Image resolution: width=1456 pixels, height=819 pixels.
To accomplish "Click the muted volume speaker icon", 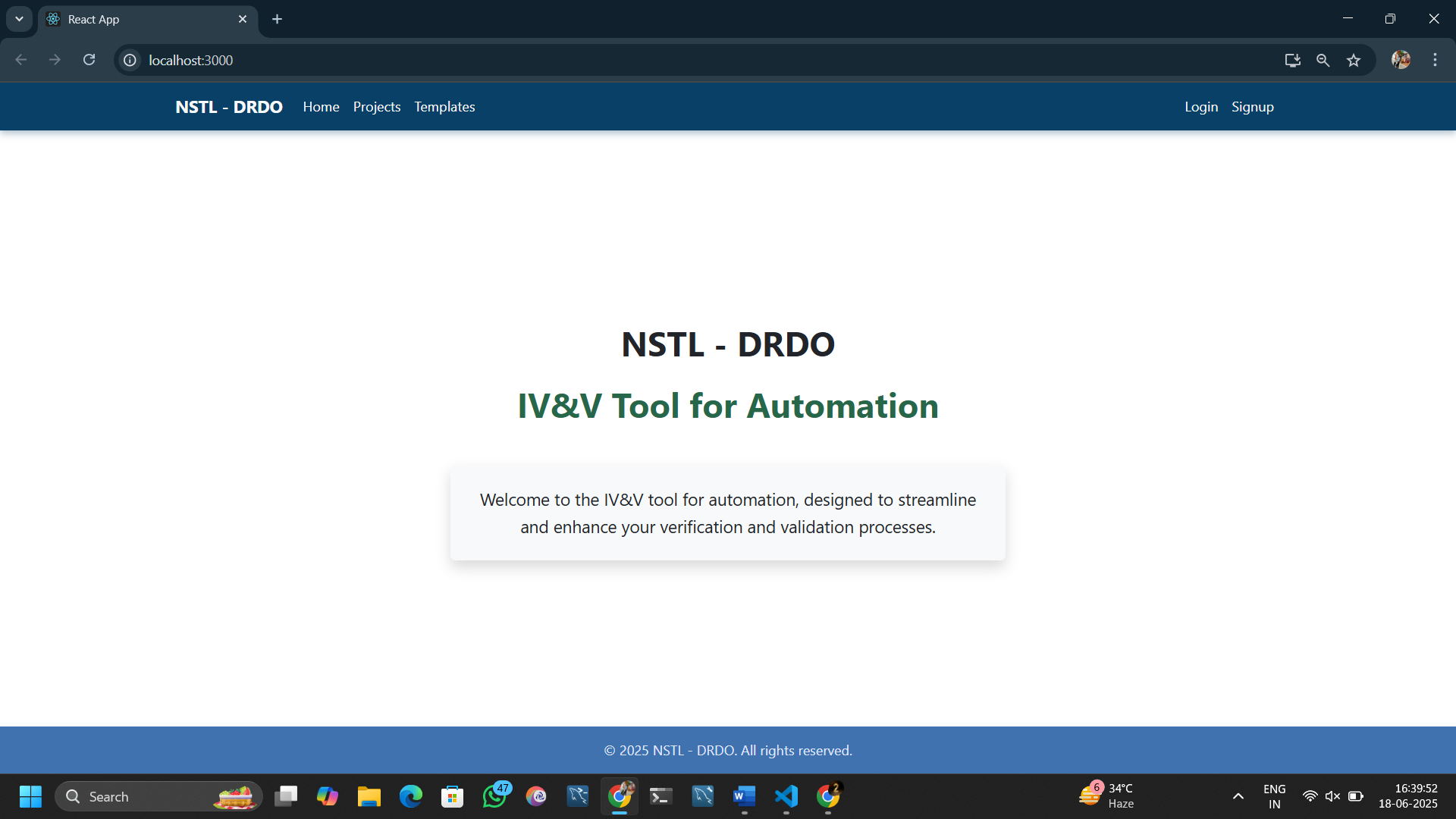I will 1332,796.
